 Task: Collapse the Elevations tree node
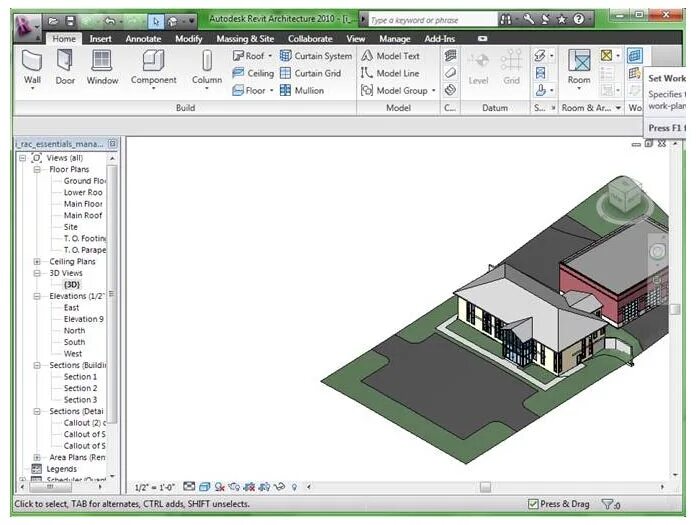point(37,296)
